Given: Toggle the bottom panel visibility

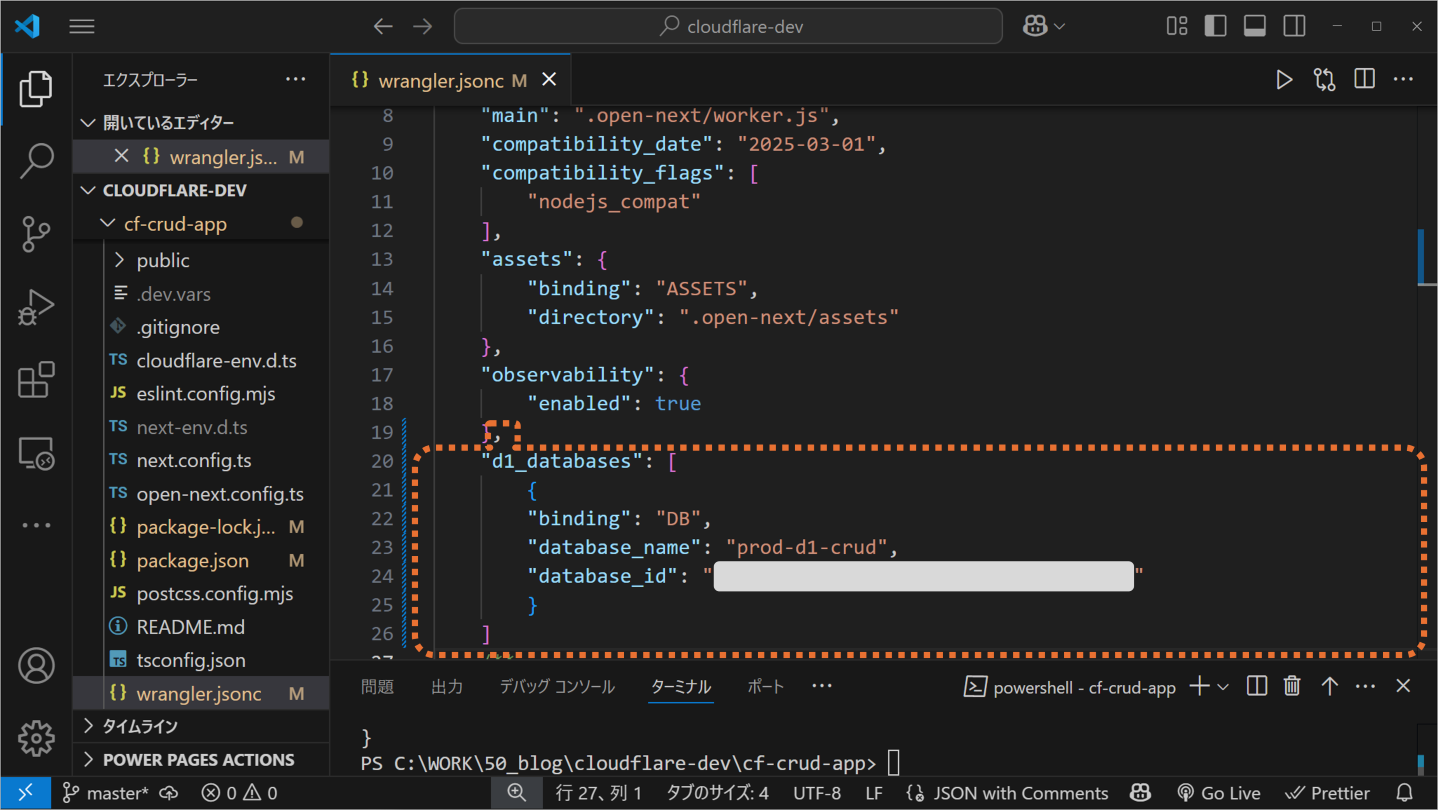Looking at the screenshot, I should 1255,27.
